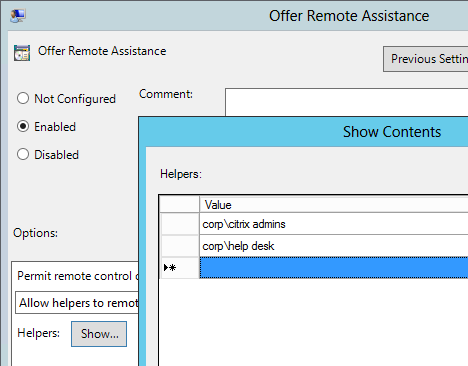
Task: Click the window system icon in title bar
Action: [x=18, y=16]
